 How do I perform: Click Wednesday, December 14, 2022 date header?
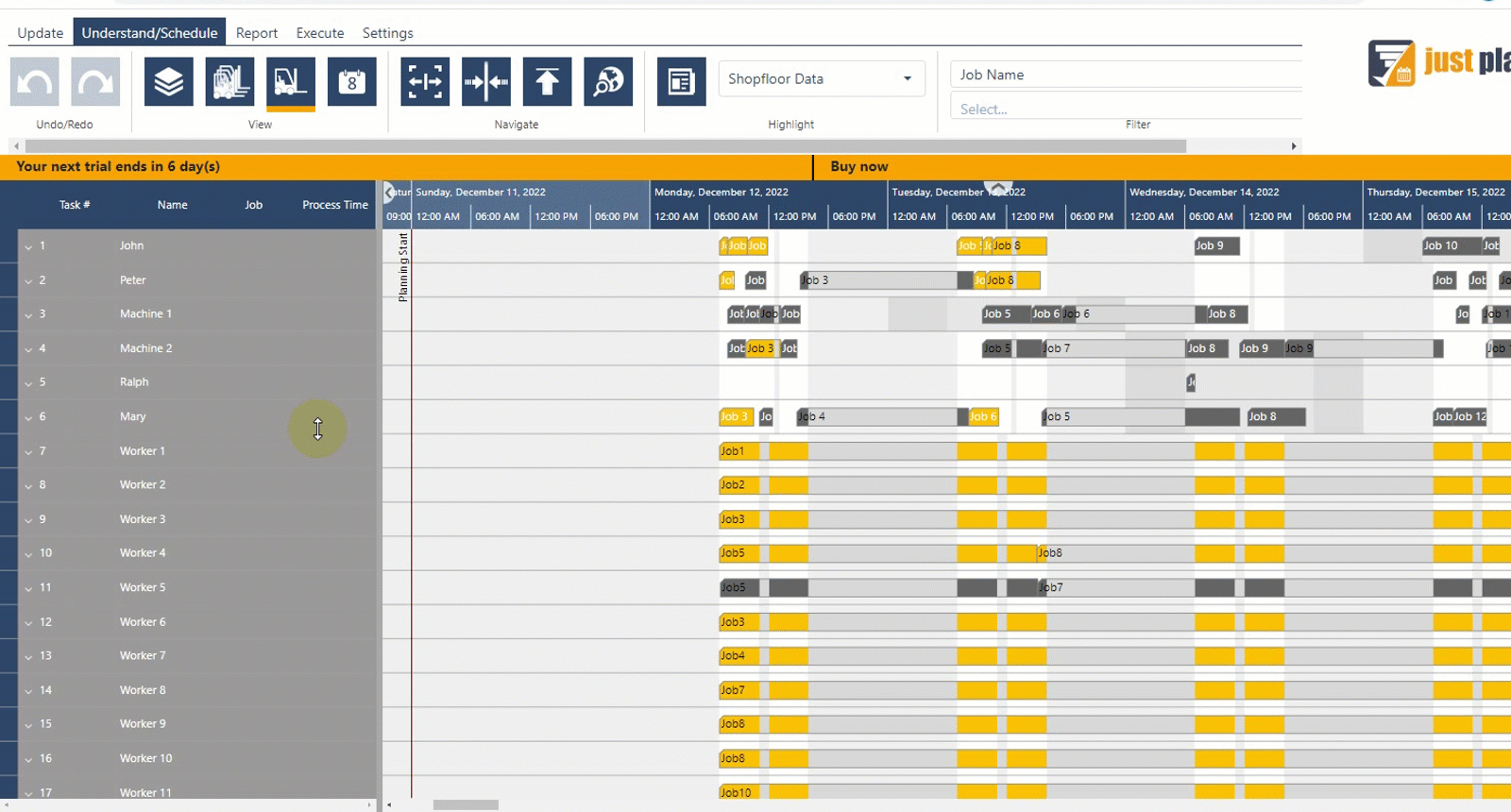tap(1204, 192)
